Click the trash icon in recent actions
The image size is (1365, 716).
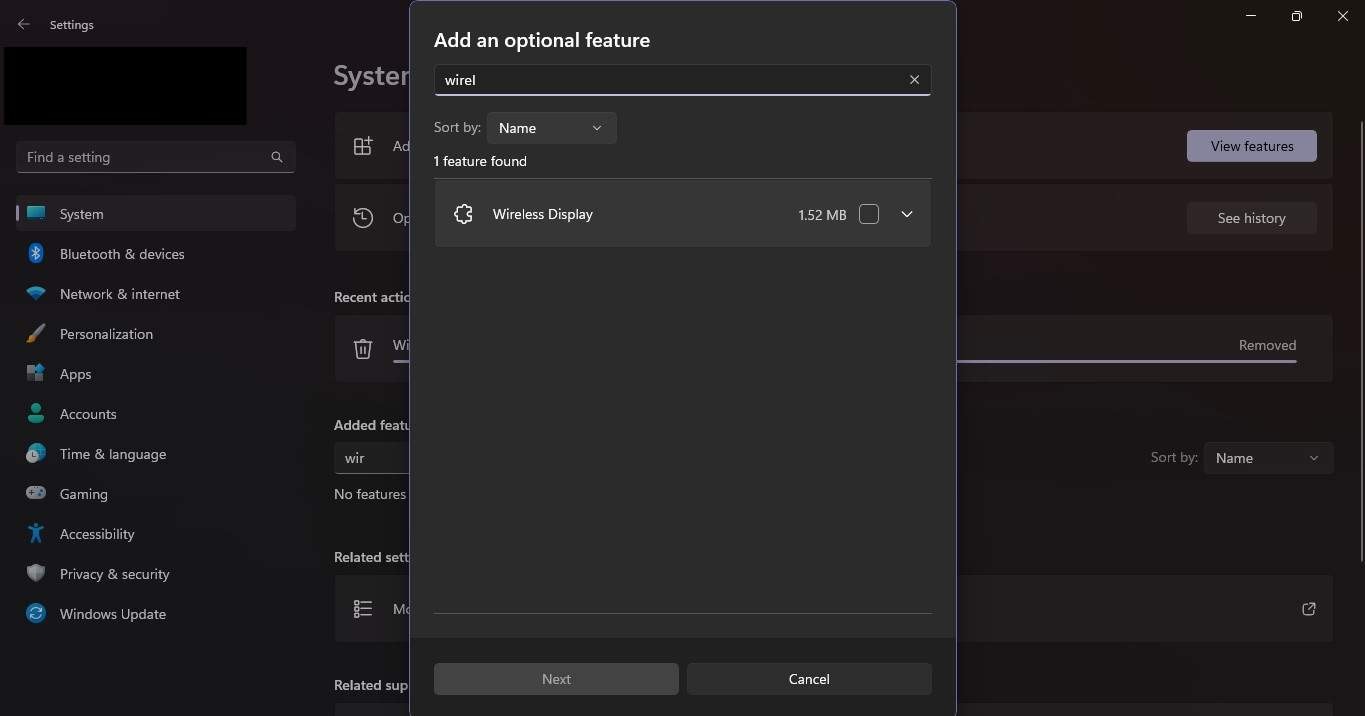coord(363,348)
